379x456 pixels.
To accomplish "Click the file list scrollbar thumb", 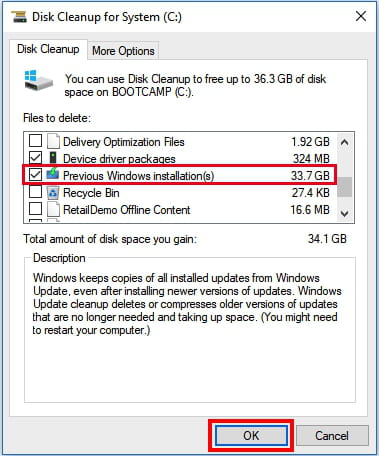I will point(345,187).
